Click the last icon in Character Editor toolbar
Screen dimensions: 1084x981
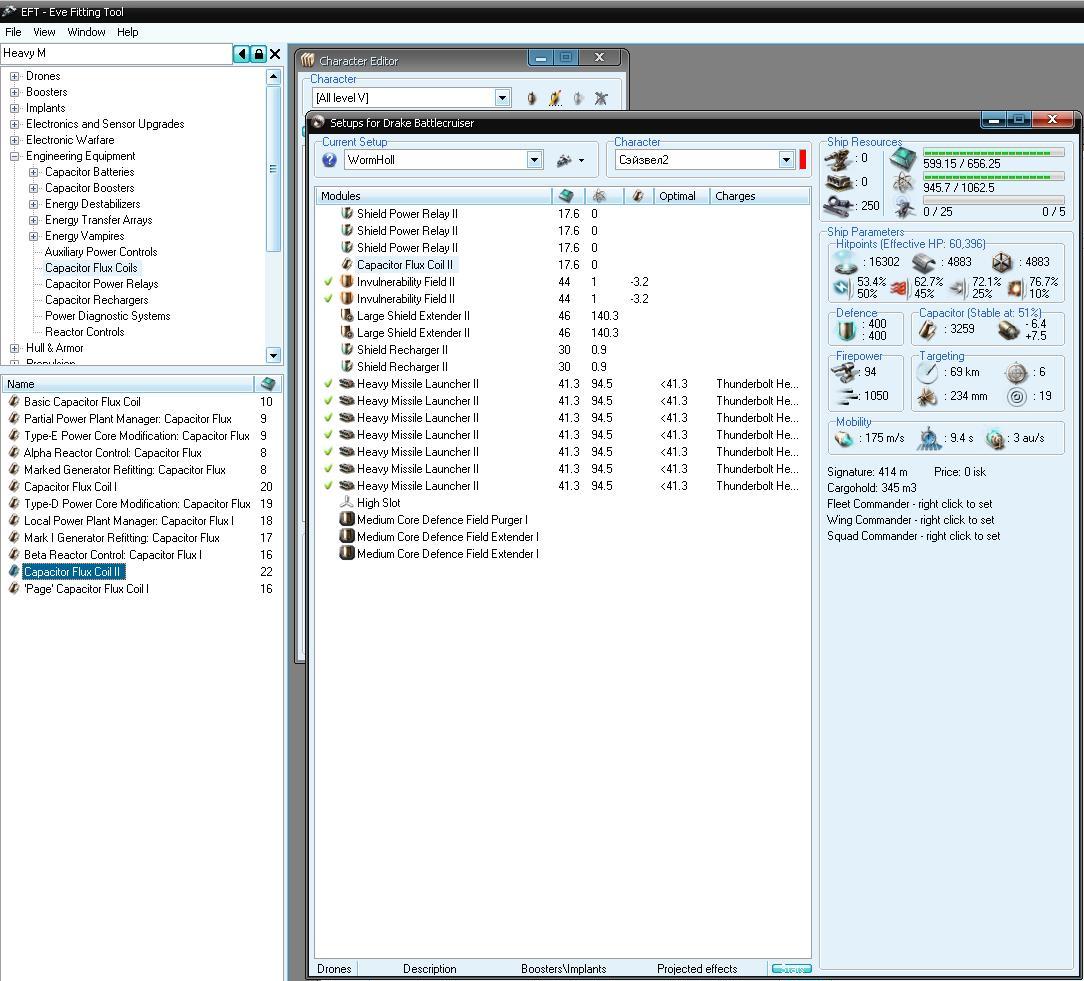click(x=601, y=98)
